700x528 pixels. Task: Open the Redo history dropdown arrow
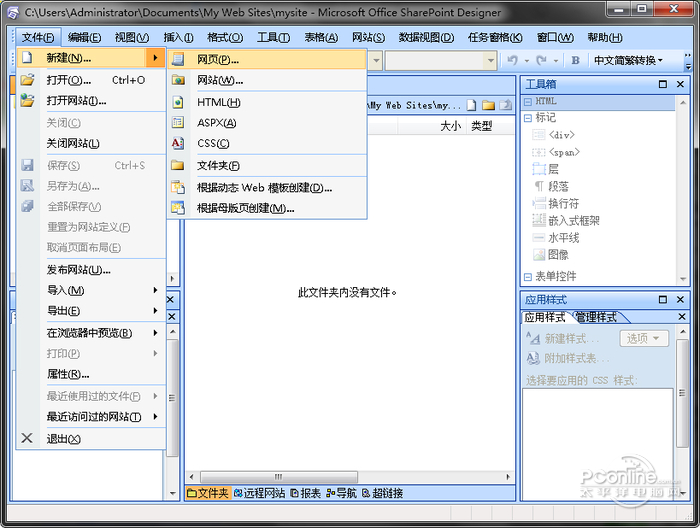click(555, 61)
